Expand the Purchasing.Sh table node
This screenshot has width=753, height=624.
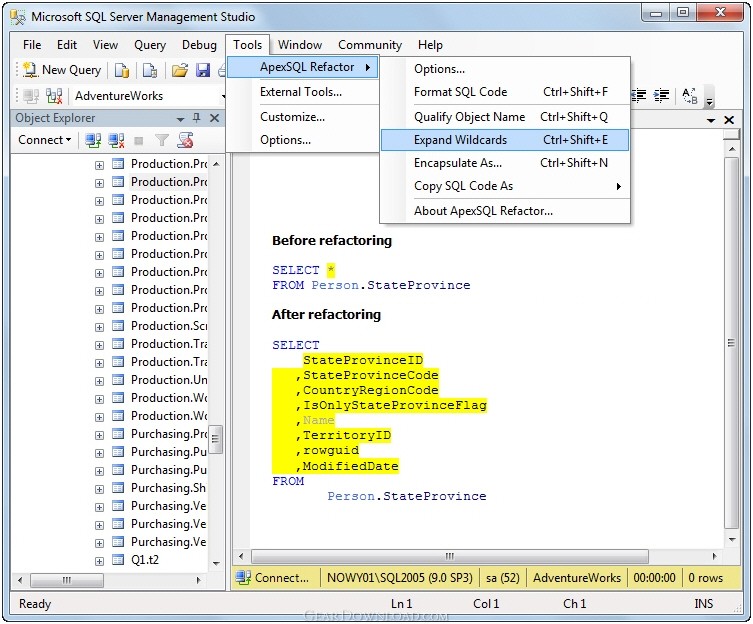pos(99,489)
